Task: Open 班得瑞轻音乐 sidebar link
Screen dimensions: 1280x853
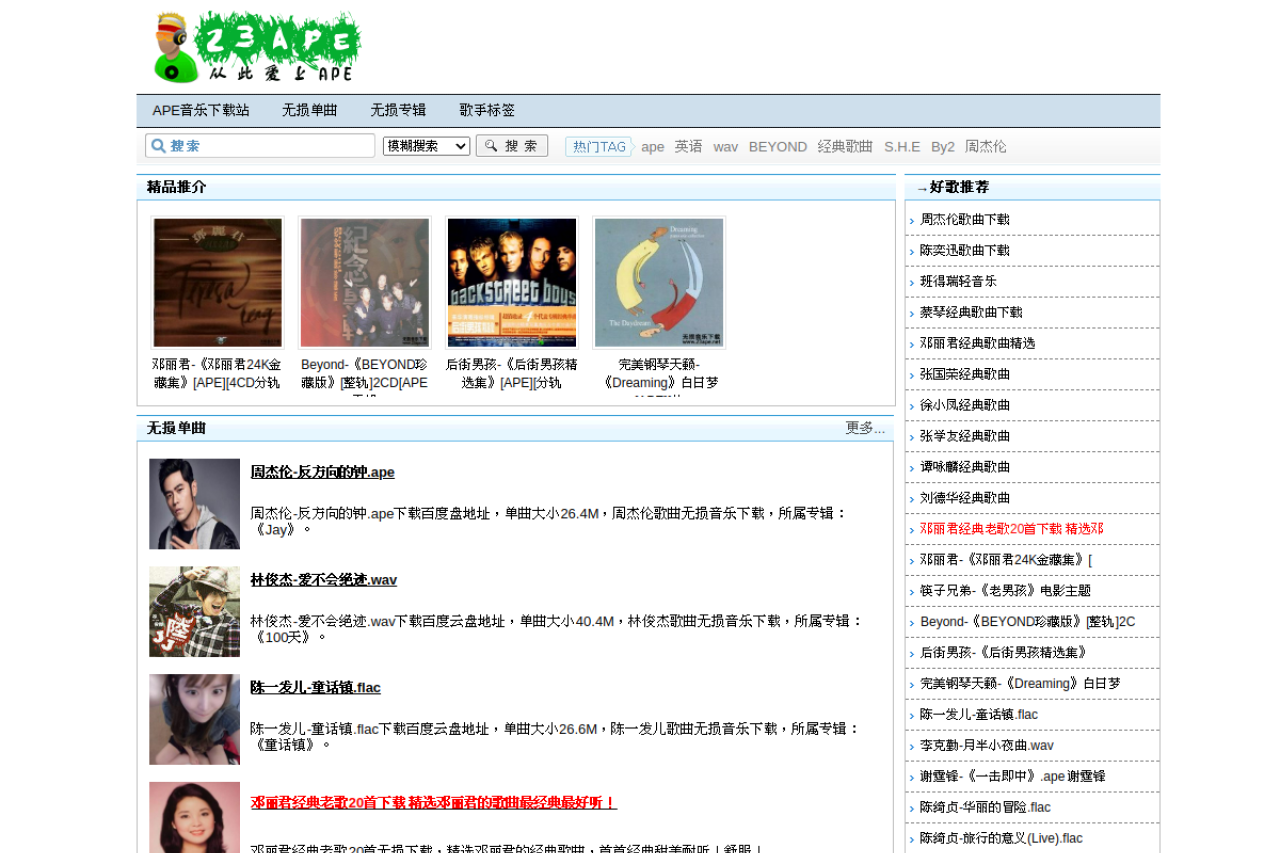Action: click(958, 282)
